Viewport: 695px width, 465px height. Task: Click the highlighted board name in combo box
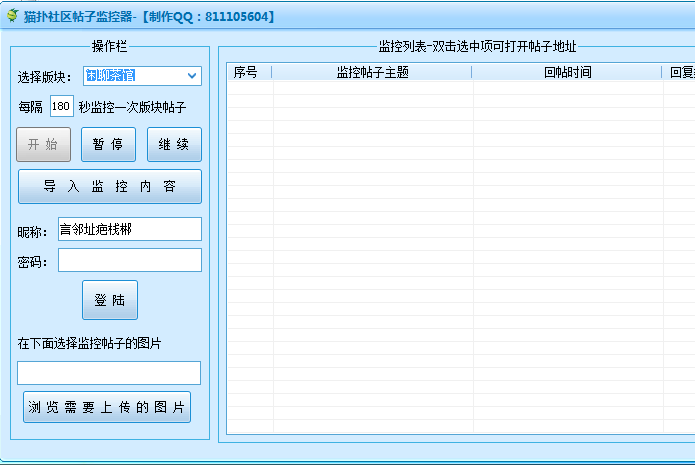(x=110, y=76)
